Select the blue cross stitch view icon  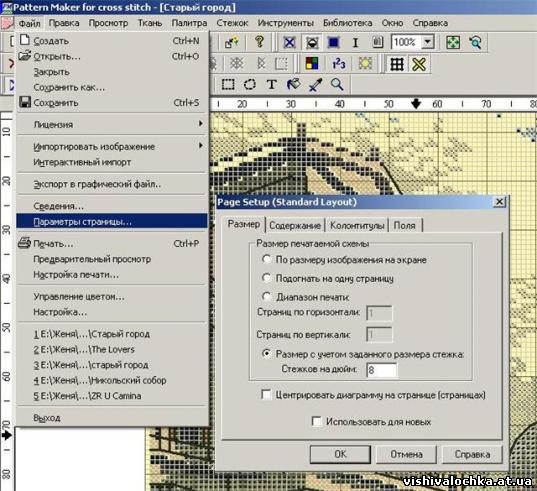(289, 42)
